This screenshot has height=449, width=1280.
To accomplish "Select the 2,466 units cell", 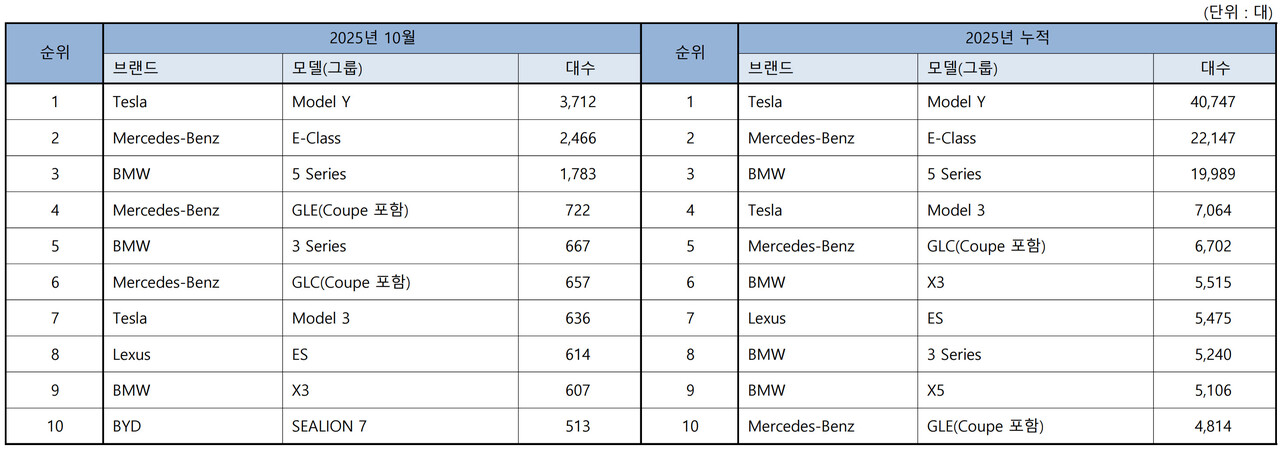I will coord(578,138).
